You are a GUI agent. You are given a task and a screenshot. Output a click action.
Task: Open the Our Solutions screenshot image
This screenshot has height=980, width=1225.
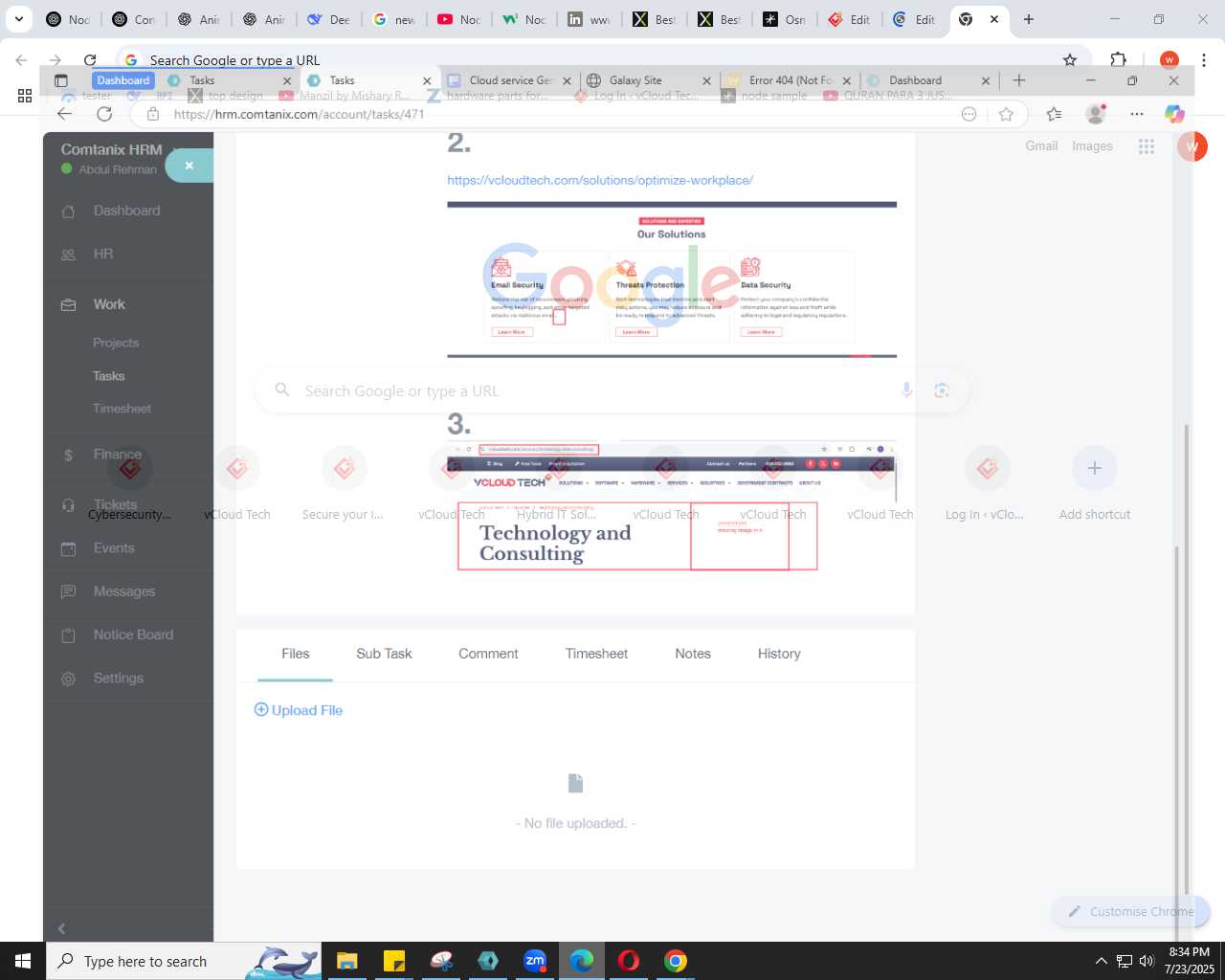672,279
